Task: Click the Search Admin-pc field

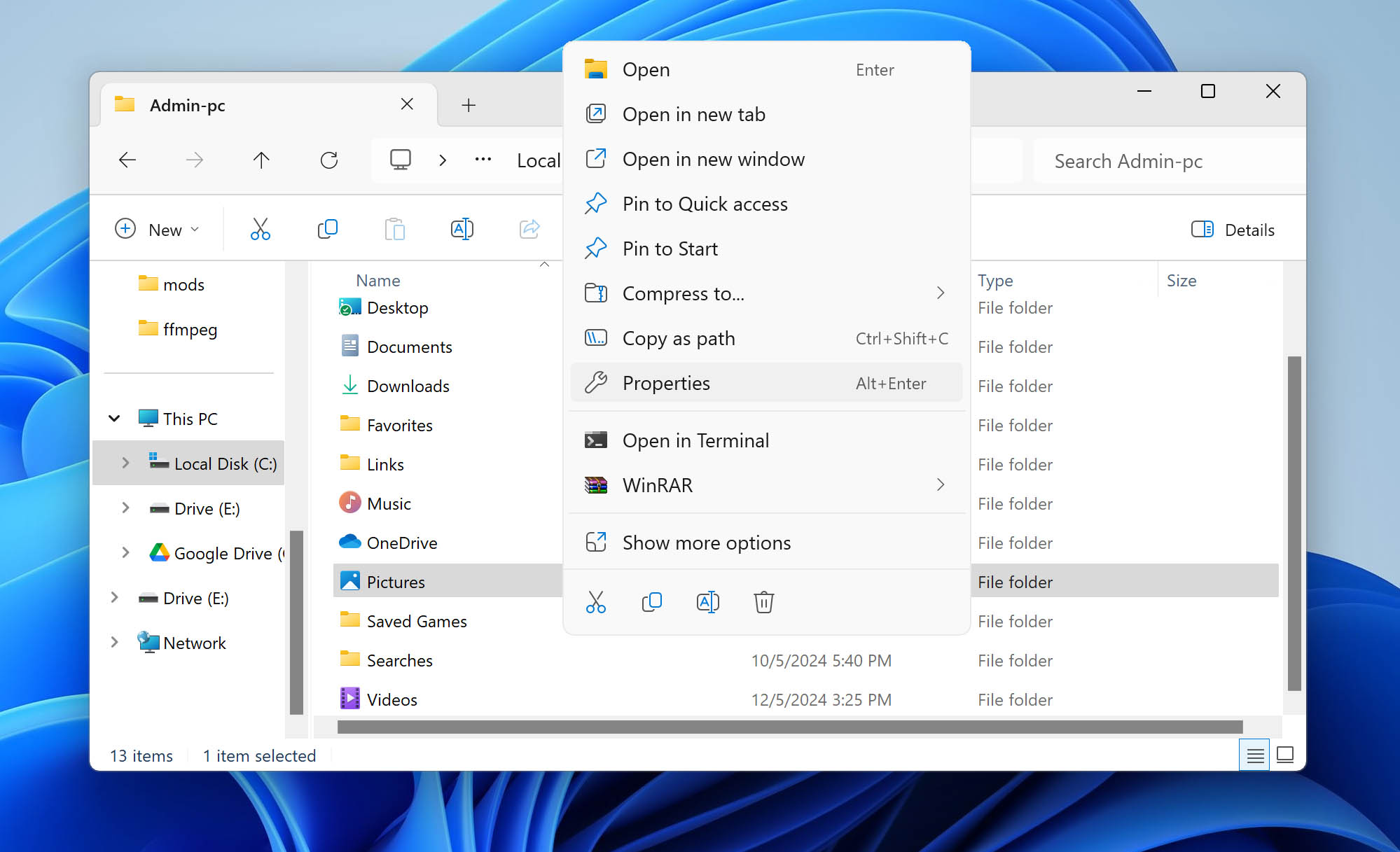Action: (x=1168, y=160)
